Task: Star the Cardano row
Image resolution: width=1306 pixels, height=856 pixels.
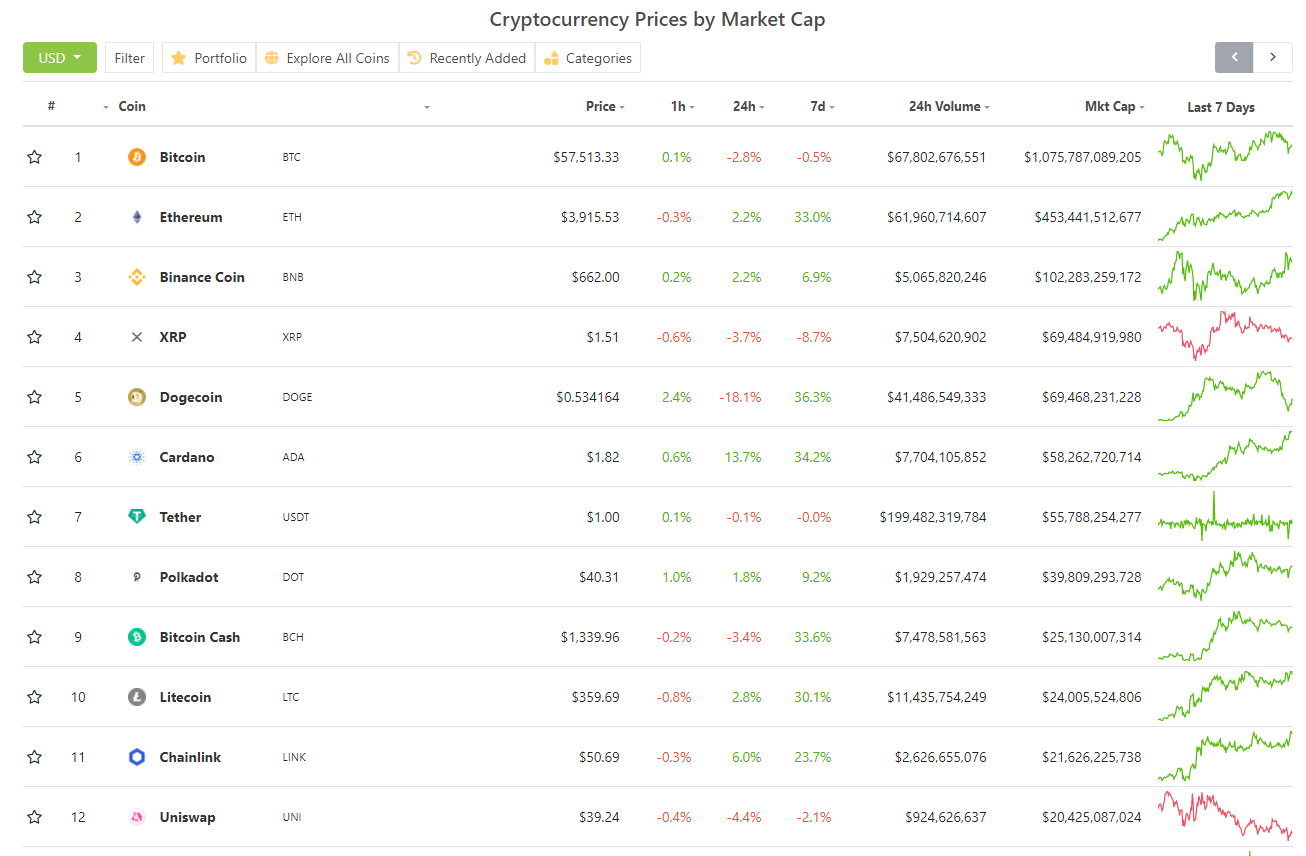Action: tap(35, 457)
